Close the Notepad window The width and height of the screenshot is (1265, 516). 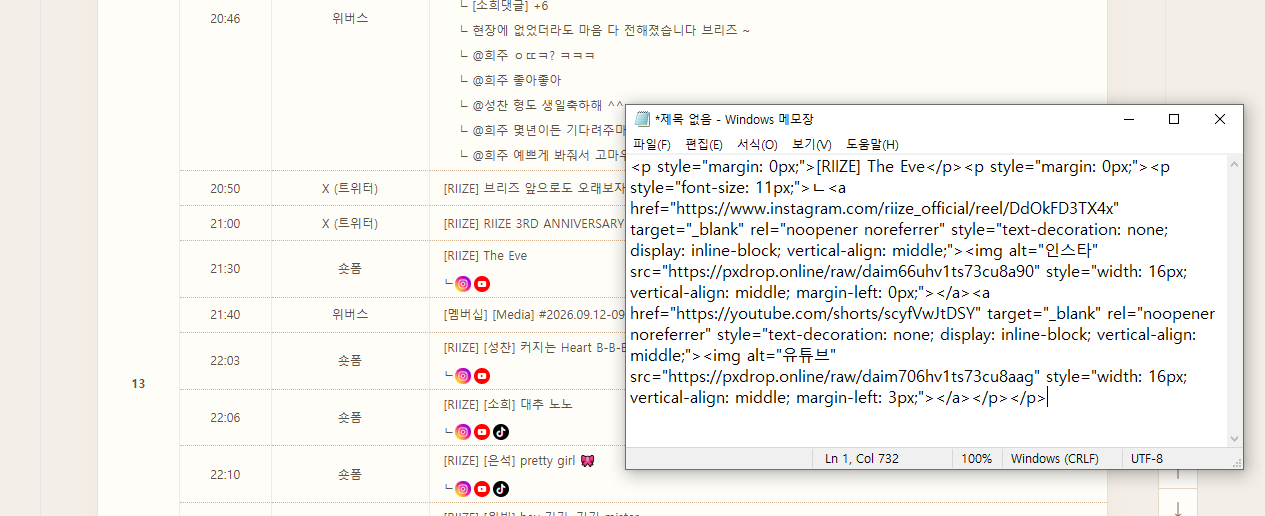[1220, 119]
